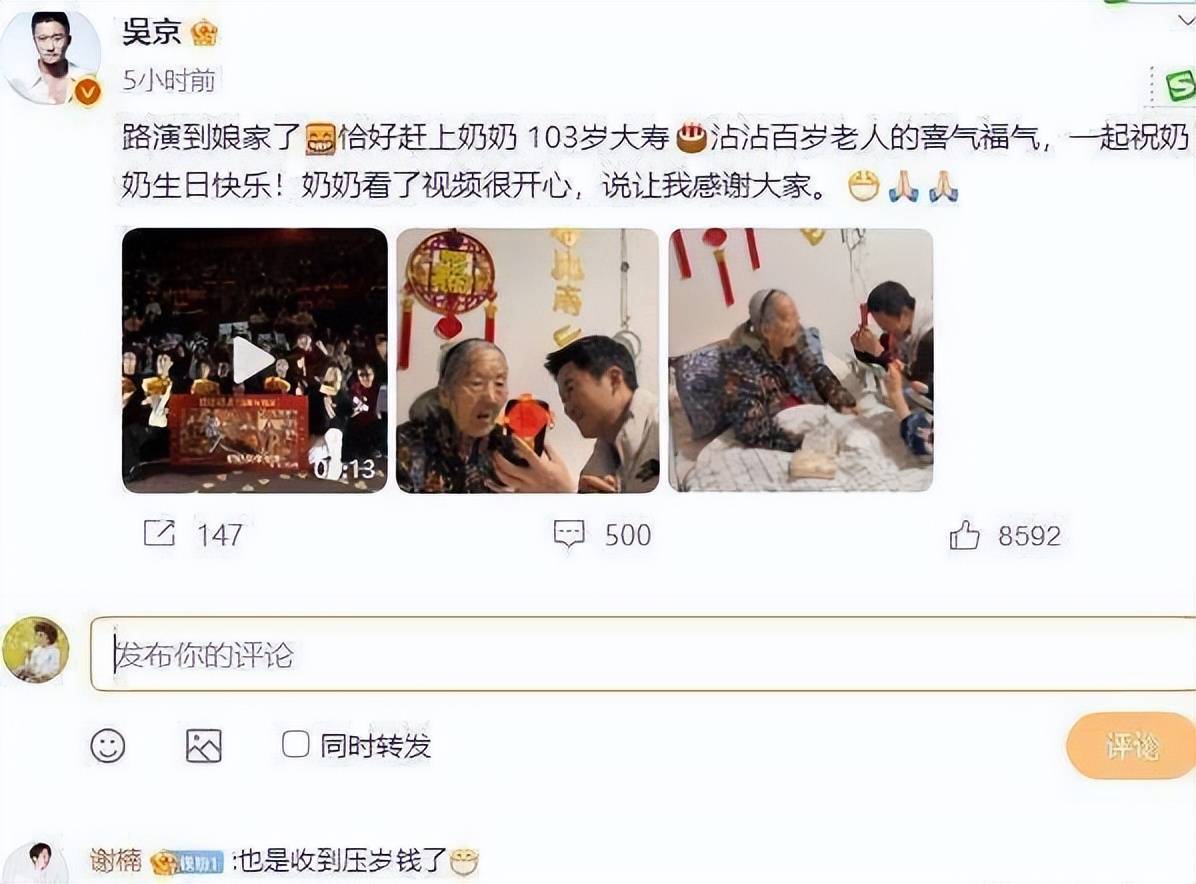The image size is (1196, 884).
Task: Open 吴京's username link
Action: coord(152,32)
